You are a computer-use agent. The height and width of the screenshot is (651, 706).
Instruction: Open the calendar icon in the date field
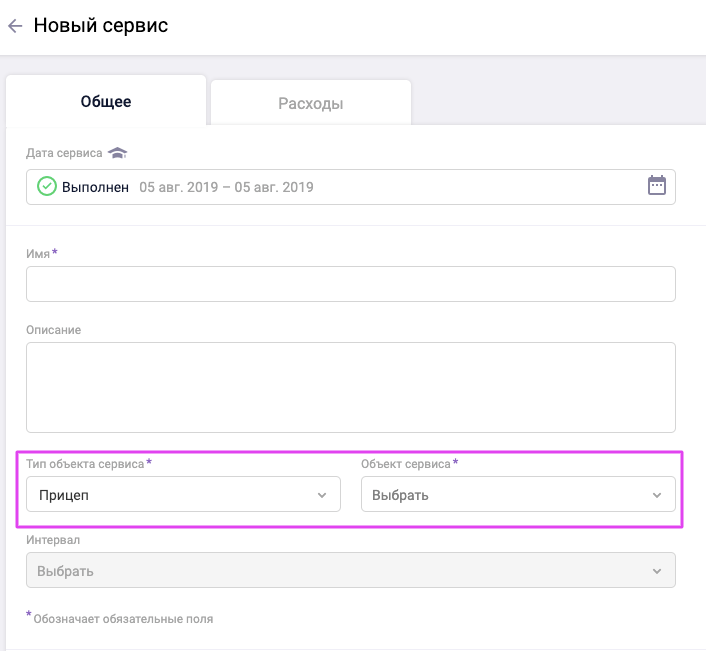point(657,186)
